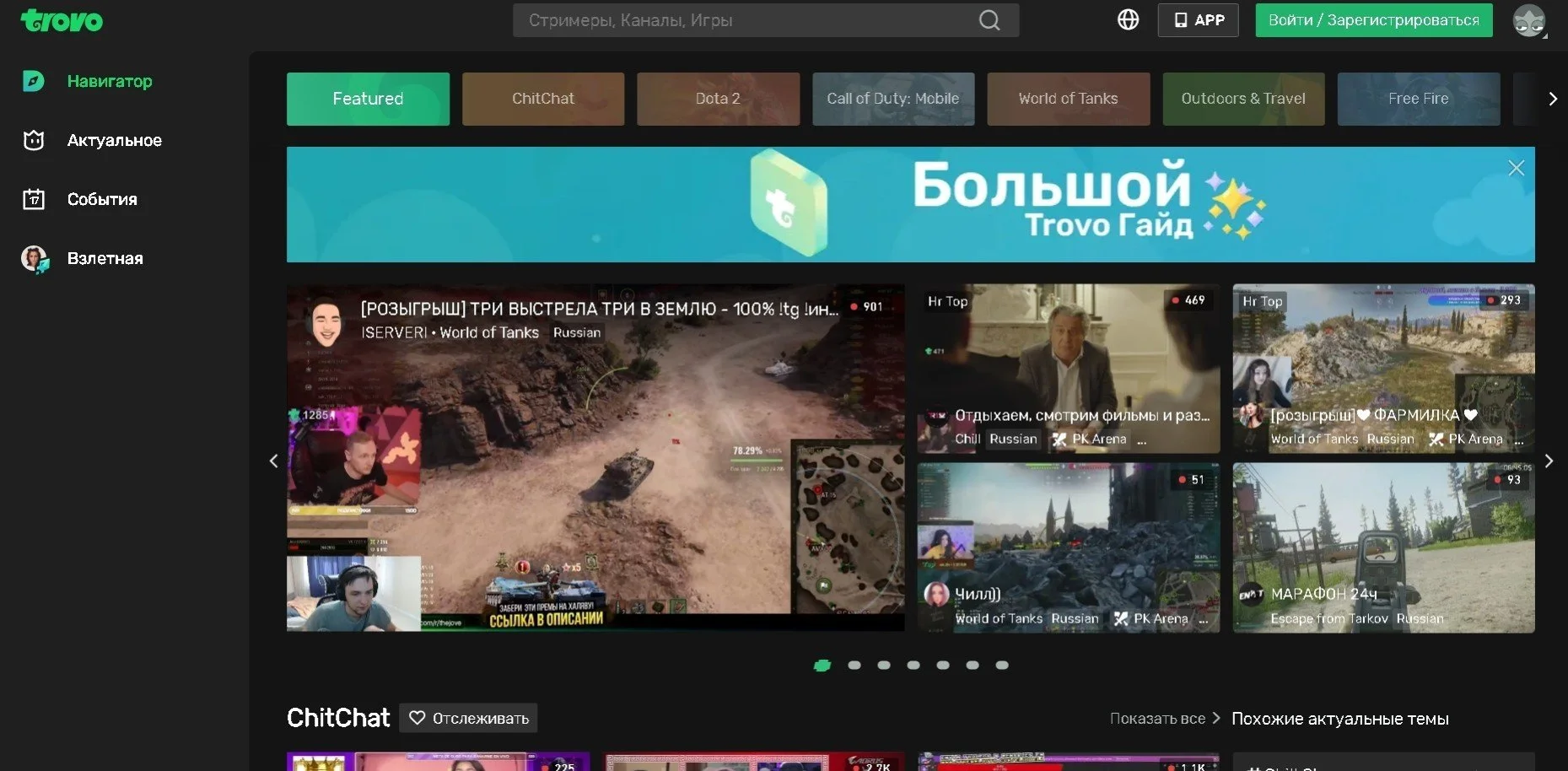This screenshot has width=1568, height=771.
Task: Select the Outdoors & Travel tab
Action: tap(1243, 99)
